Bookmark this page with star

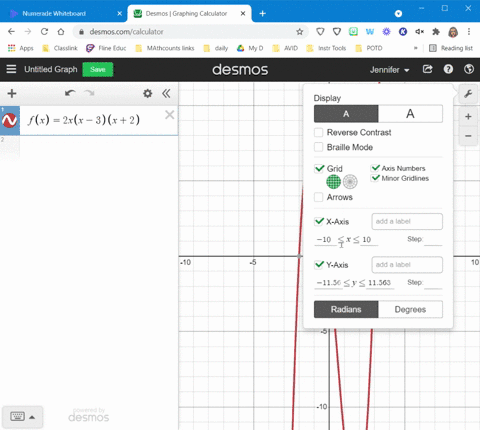coord(300,32)
